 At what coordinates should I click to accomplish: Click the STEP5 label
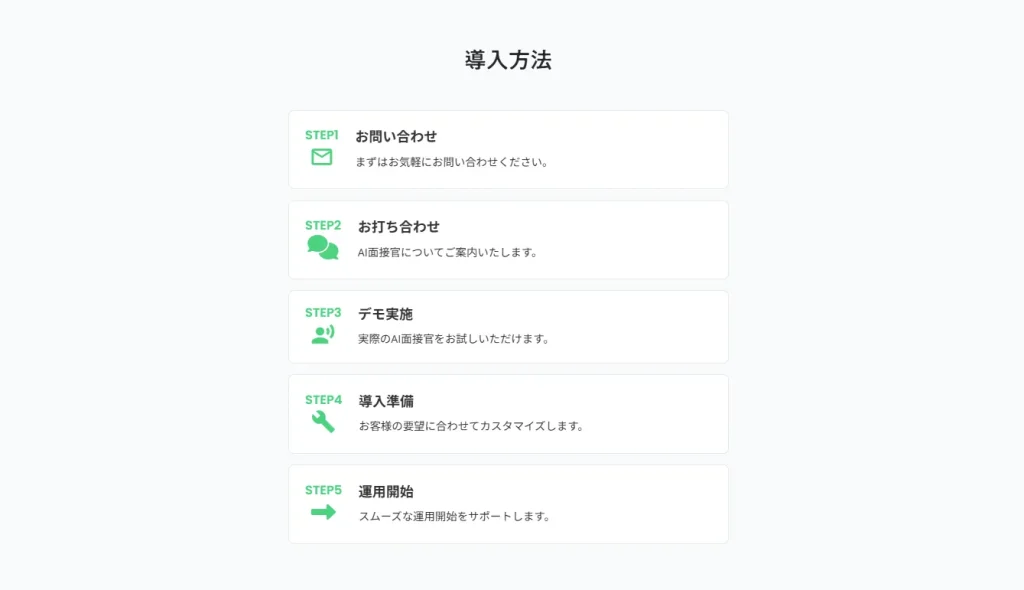pos(323,490)
